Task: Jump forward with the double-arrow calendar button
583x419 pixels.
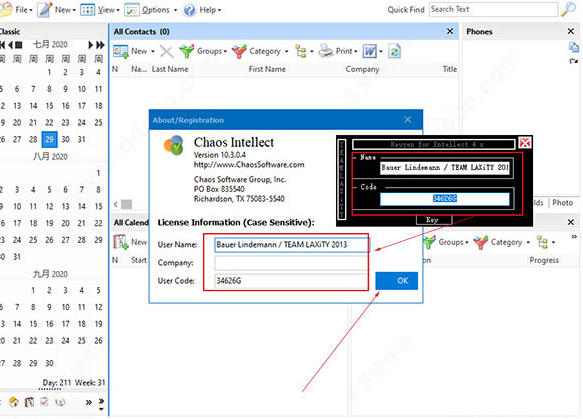Action: pos(100,45)
